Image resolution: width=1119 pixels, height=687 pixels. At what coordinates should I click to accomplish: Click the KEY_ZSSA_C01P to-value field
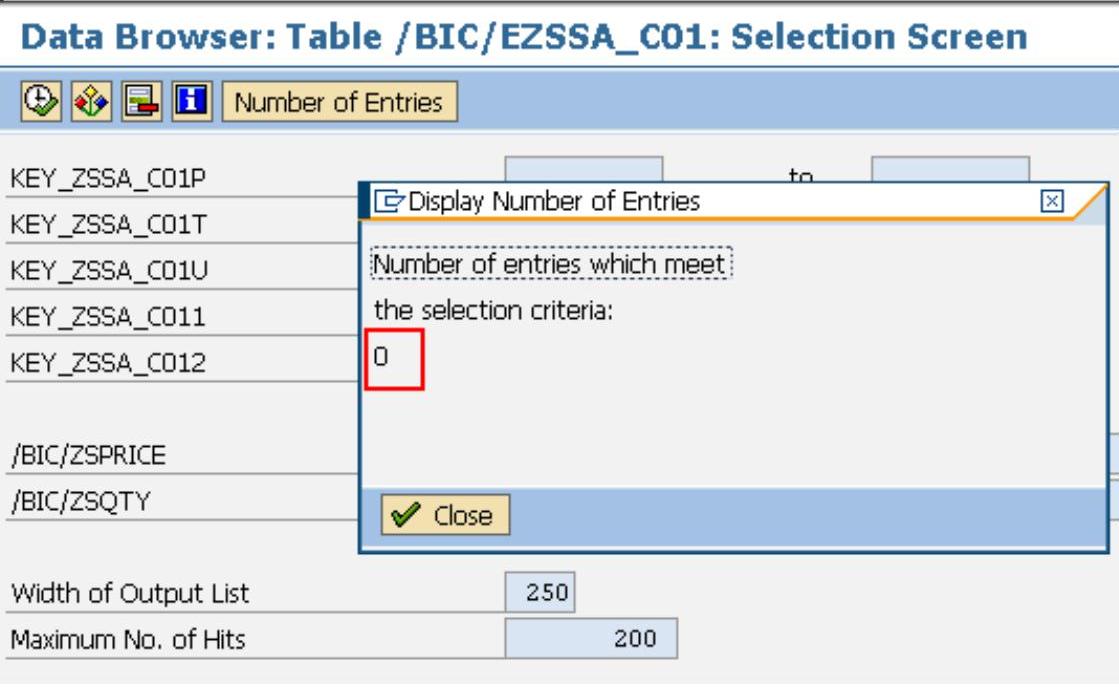(949, 170)
